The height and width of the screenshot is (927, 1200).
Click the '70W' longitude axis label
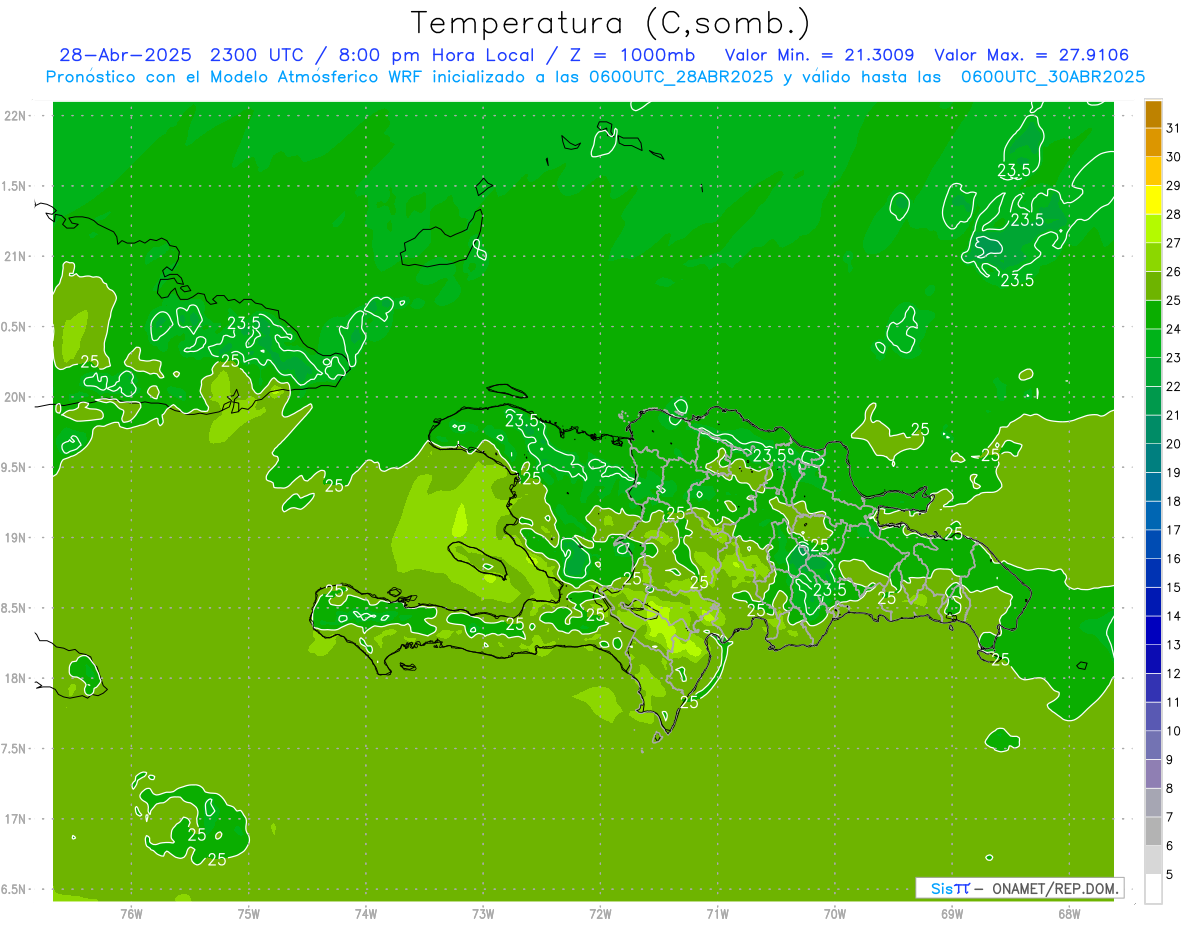pyautogui.click(x=835, y=913)
